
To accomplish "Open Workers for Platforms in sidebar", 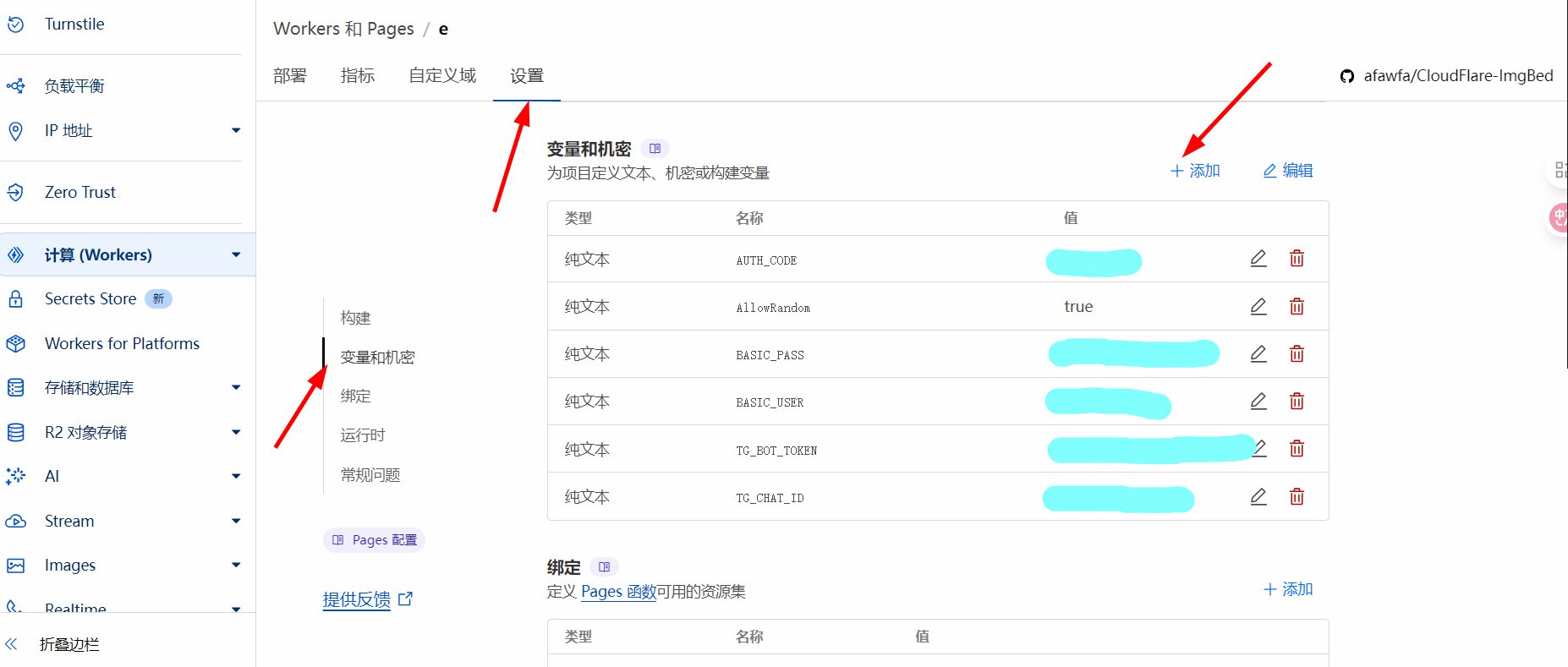I will (x=123, y=344).
